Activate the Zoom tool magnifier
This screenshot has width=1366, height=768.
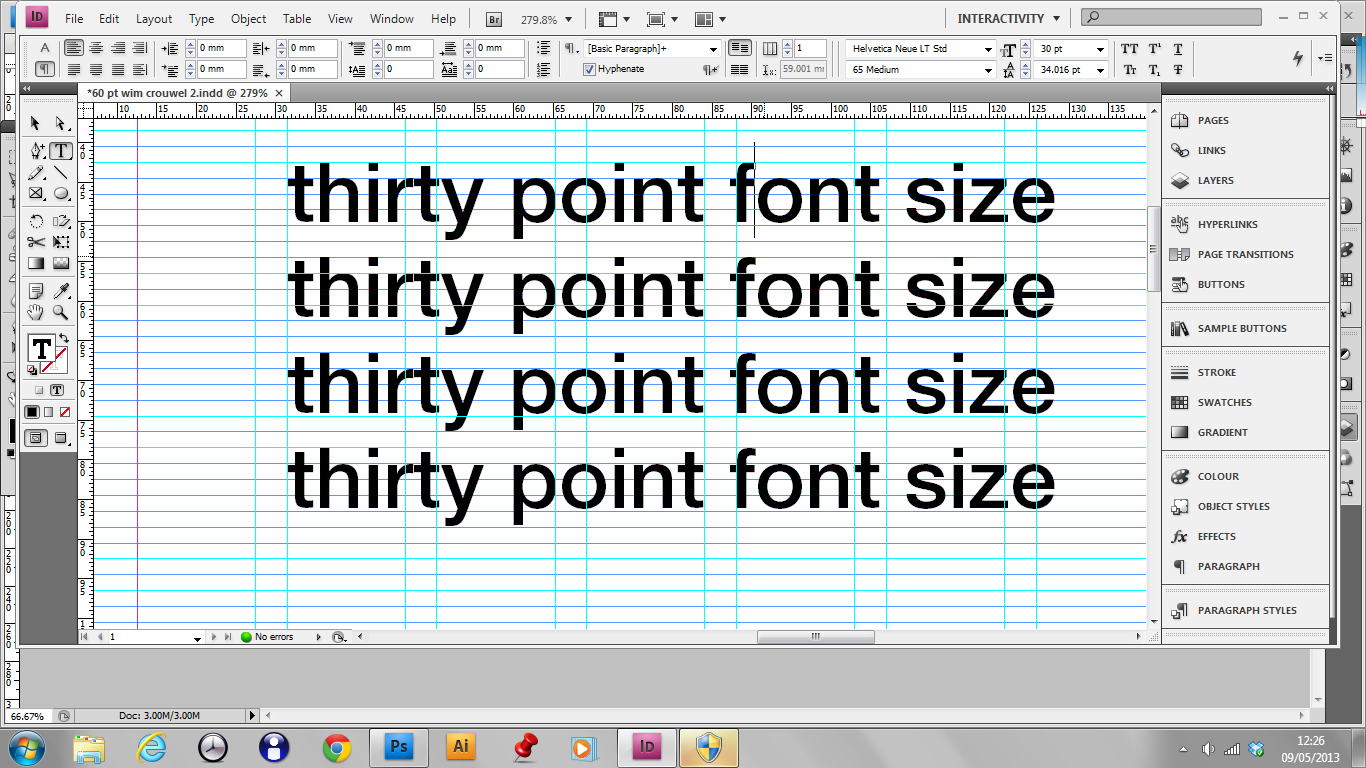[x=61, y=312]
